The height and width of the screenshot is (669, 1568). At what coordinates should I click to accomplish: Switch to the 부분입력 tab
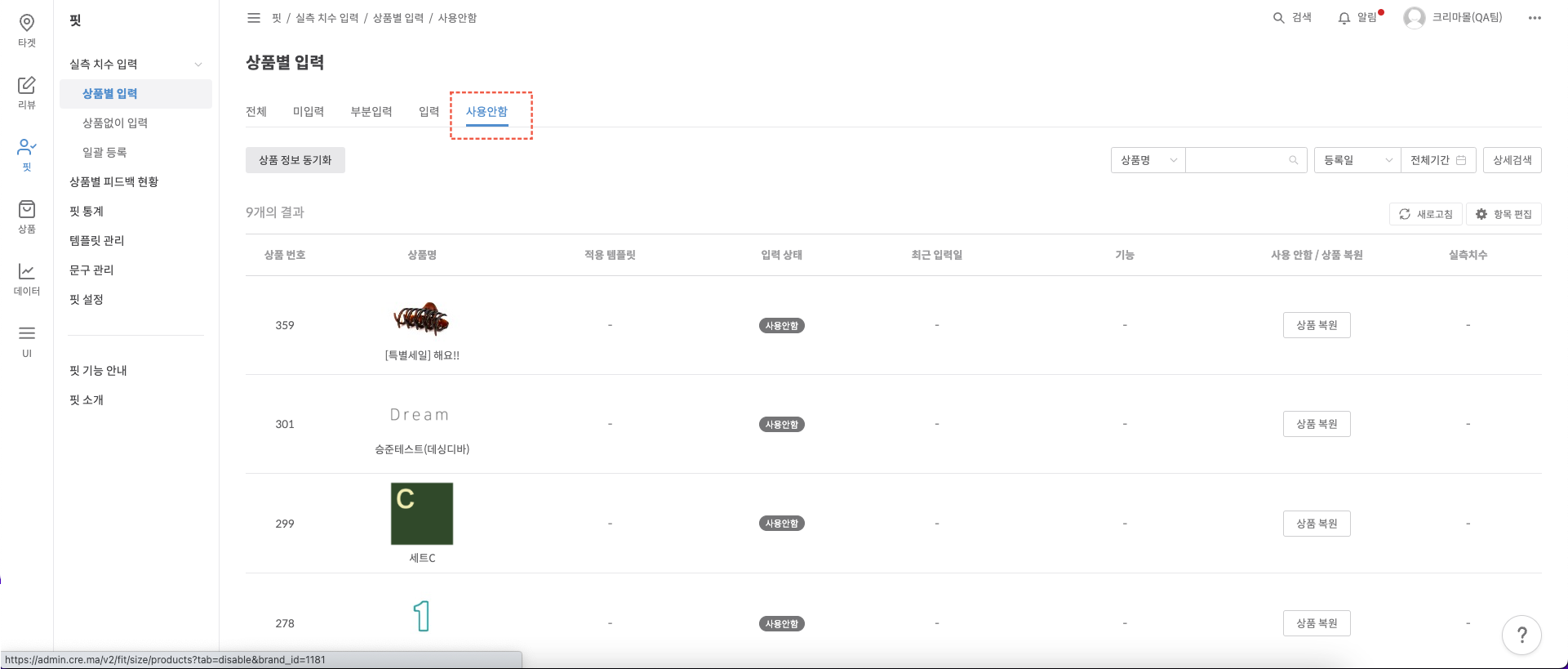[371, 112]
